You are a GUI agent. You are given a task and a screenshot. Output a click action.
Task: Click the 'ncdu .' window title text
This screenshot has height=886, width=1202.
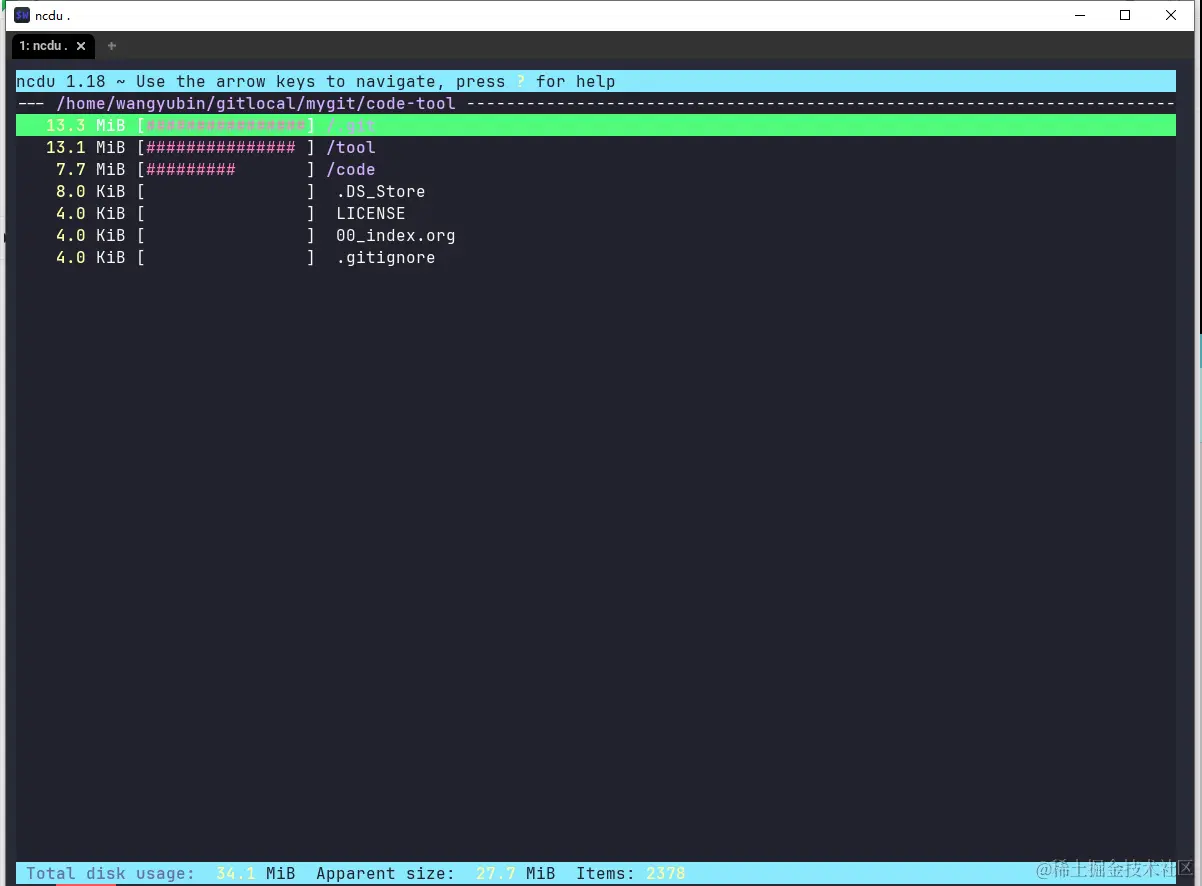pyautogui.click(x=52, y=15)
